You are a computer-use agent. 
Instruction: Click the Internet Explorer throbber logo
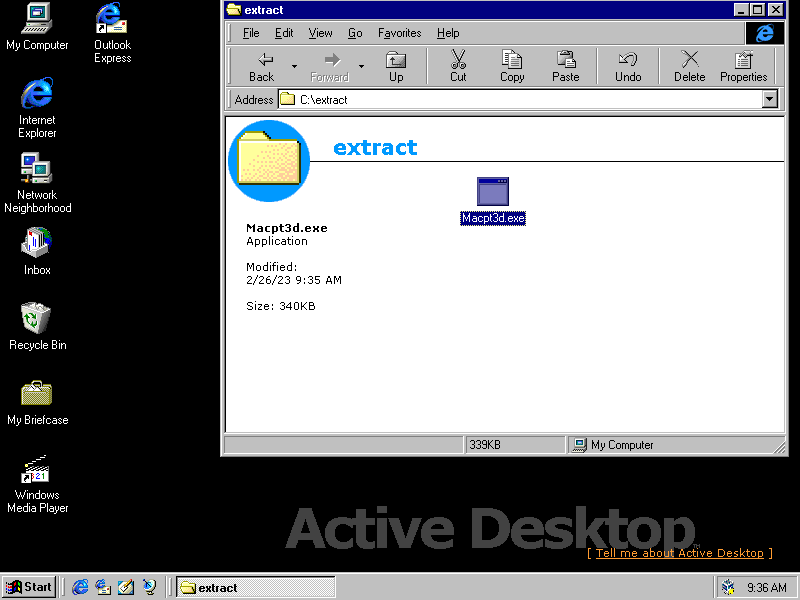point(764,33)
